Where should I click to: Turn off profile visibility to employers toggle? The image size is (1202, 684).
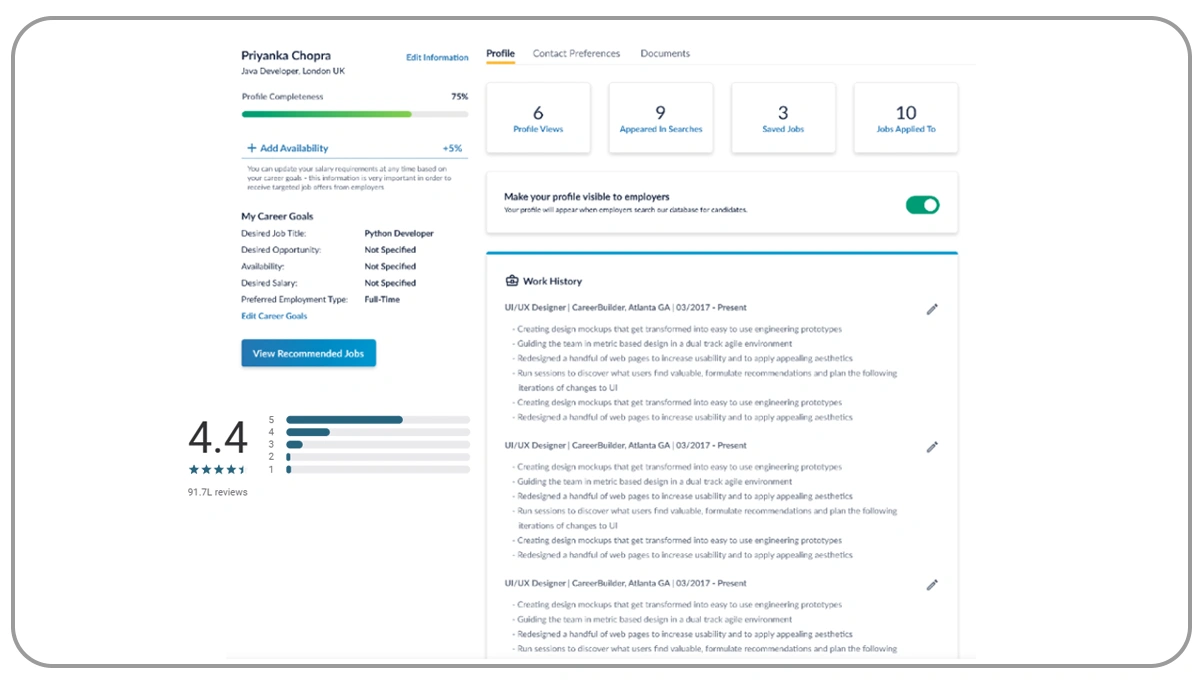[922, 205]
